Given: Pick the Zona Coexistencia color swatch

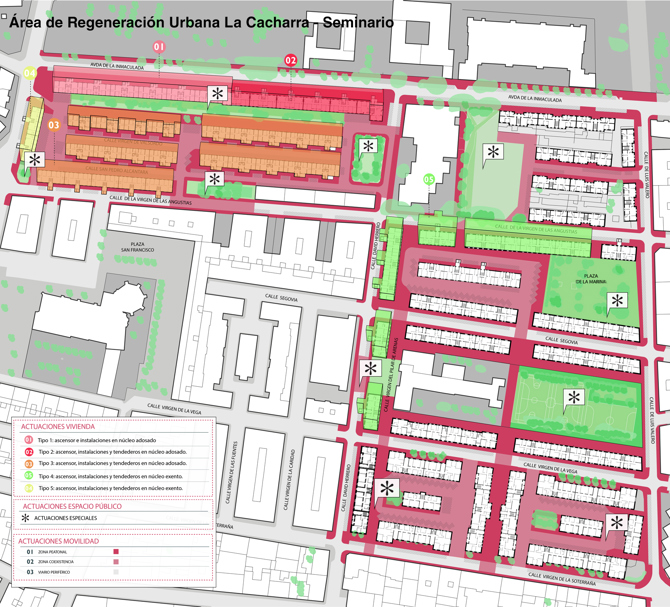Looking at the screenshot, I should (x=117, y=562).
